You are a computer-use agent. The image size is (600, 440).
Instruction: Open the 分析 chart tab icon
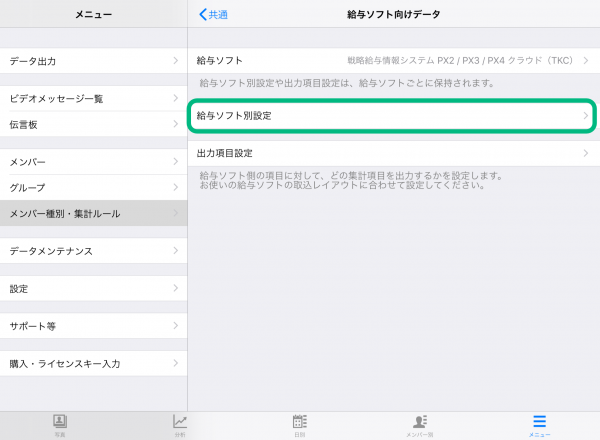[x=180, y=424]
